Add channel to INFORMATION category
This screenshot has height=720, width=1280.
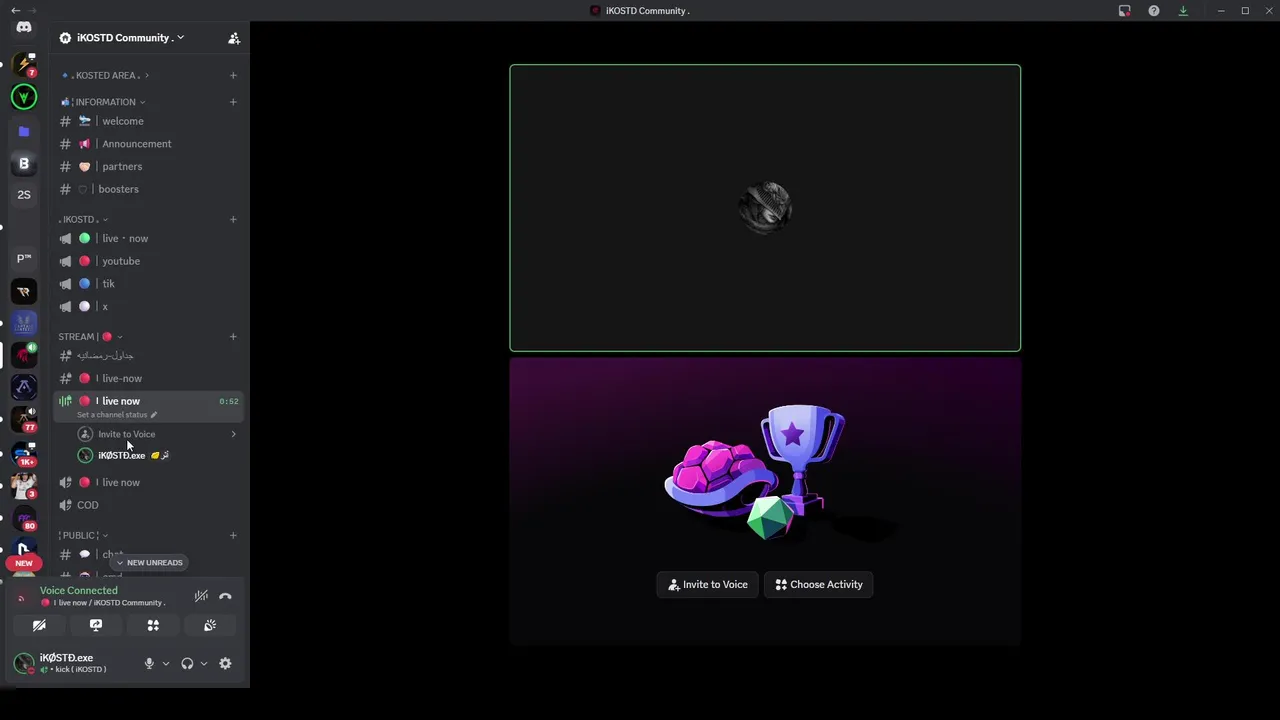233,102
